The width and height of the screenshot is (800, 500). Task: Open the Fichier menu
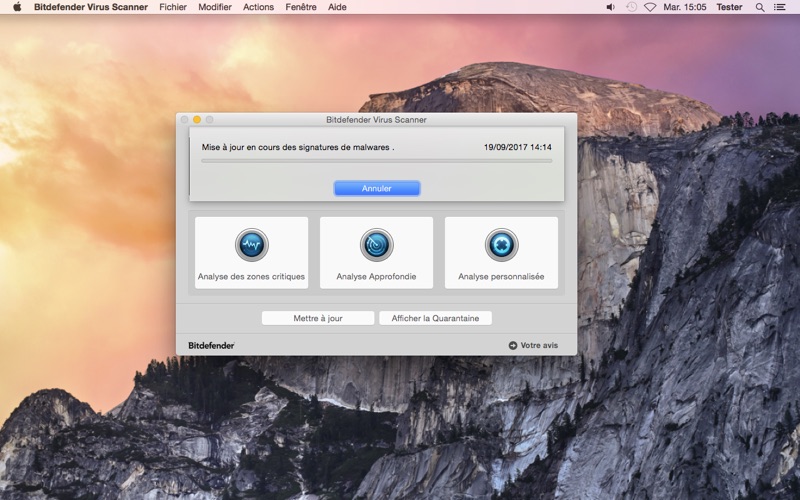pyautogui.click(x=173, y=7)
